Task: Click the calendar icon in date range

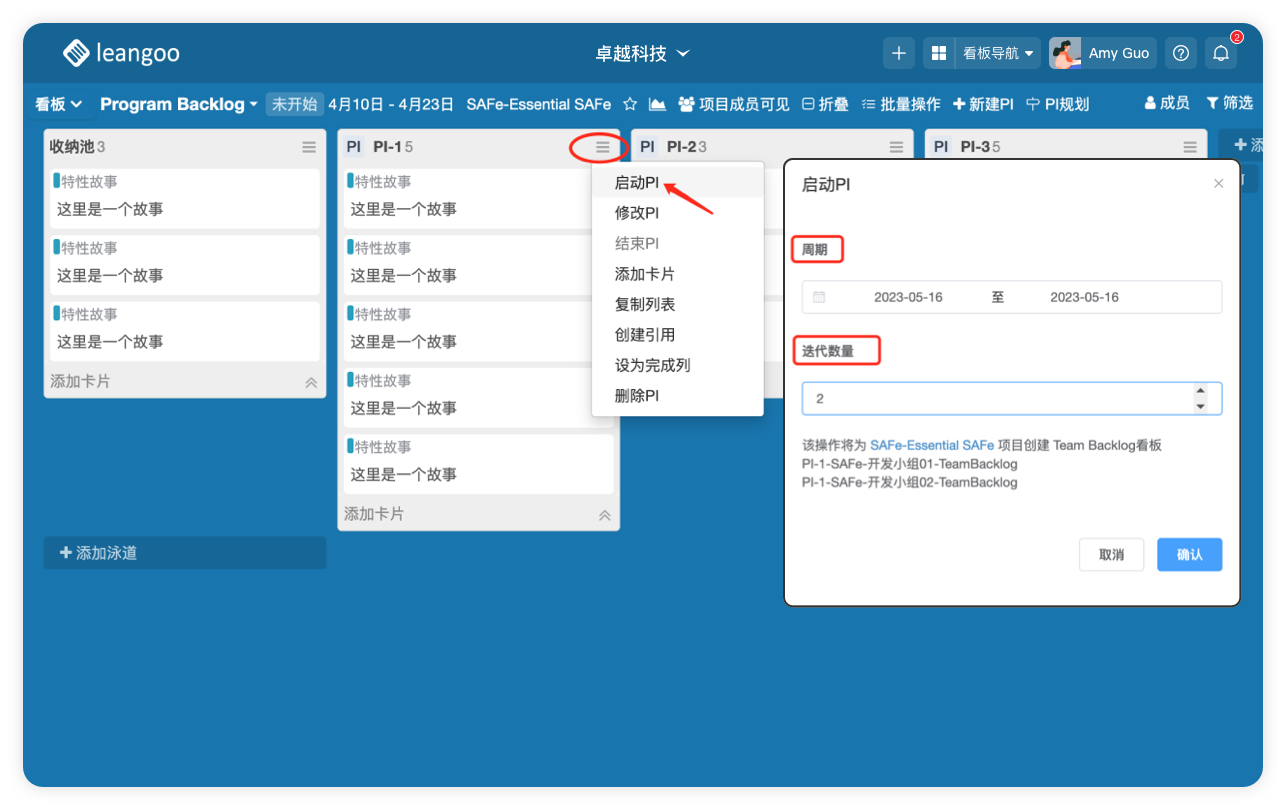Action: [819, 297]
